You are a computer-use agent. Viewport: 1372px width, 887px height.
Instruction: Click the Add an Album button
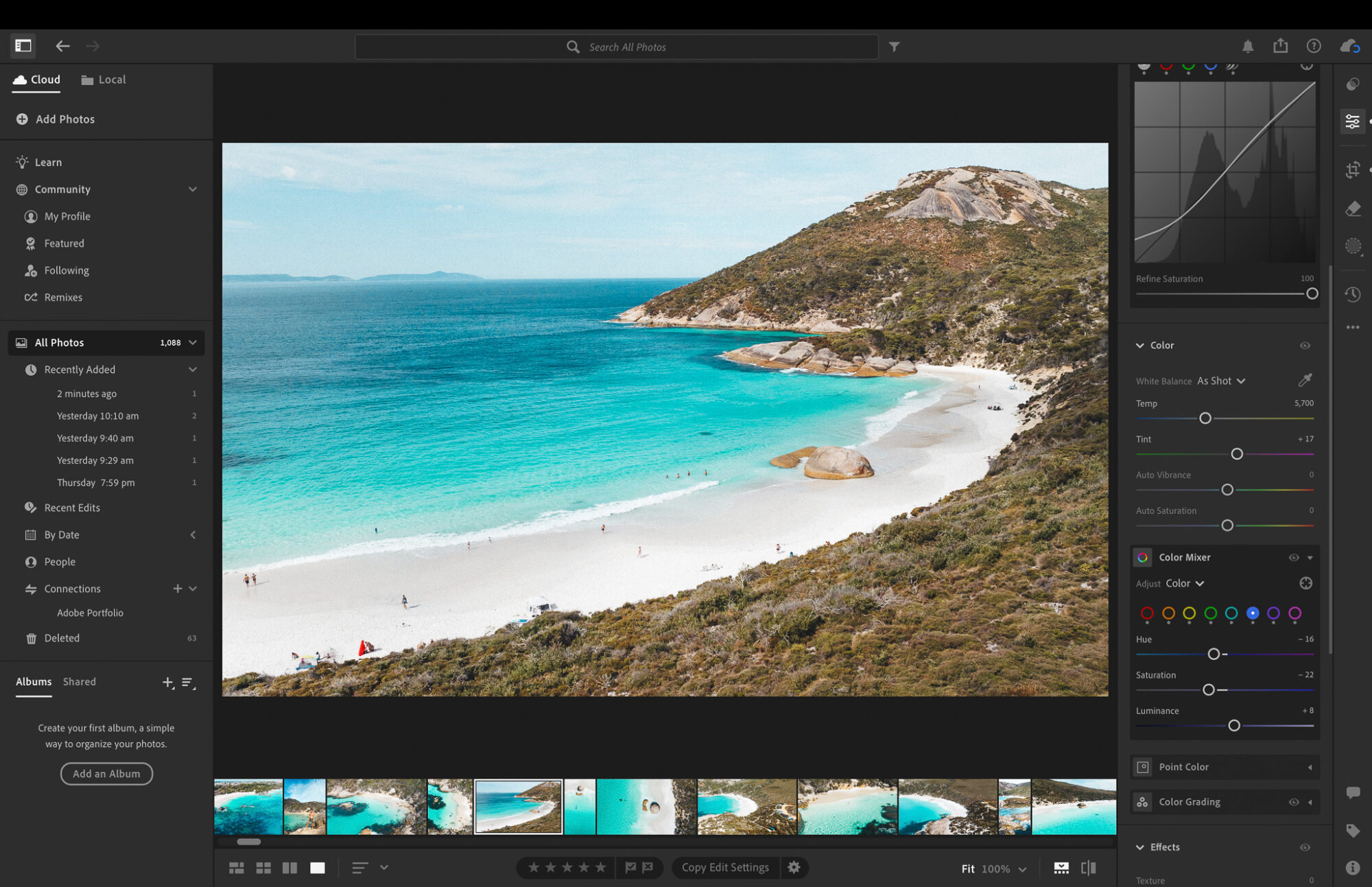pos(106,773)
